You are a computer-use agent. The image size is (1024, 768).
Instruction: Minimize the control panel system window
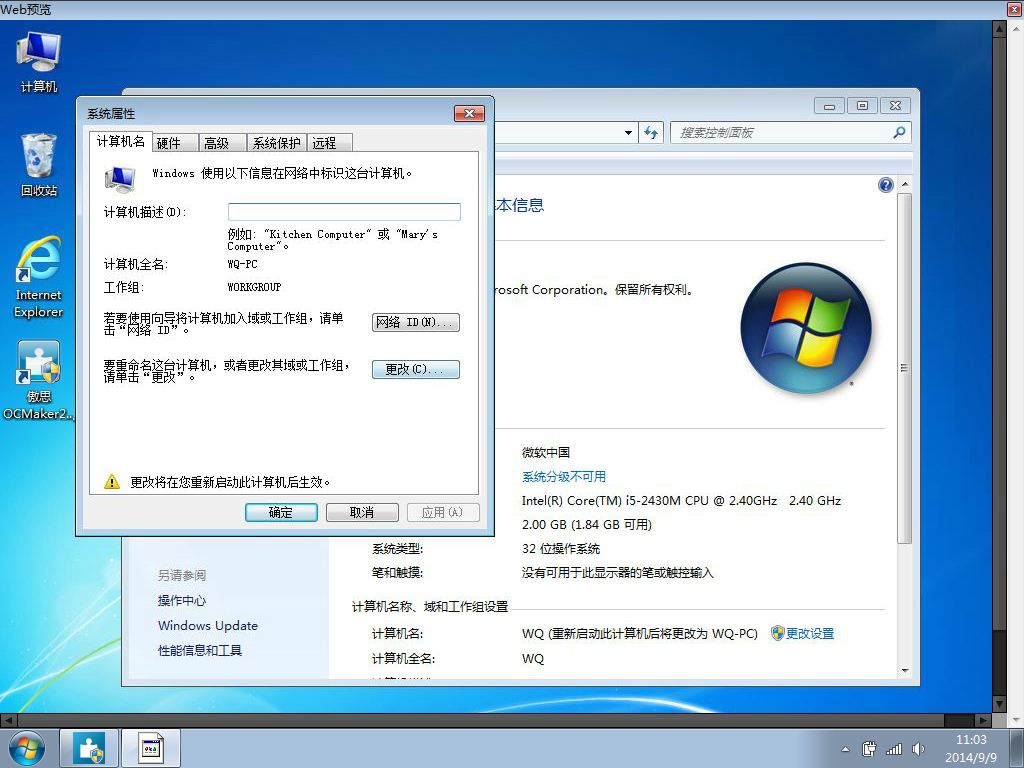pyautogui.click(x=829, y=106)
